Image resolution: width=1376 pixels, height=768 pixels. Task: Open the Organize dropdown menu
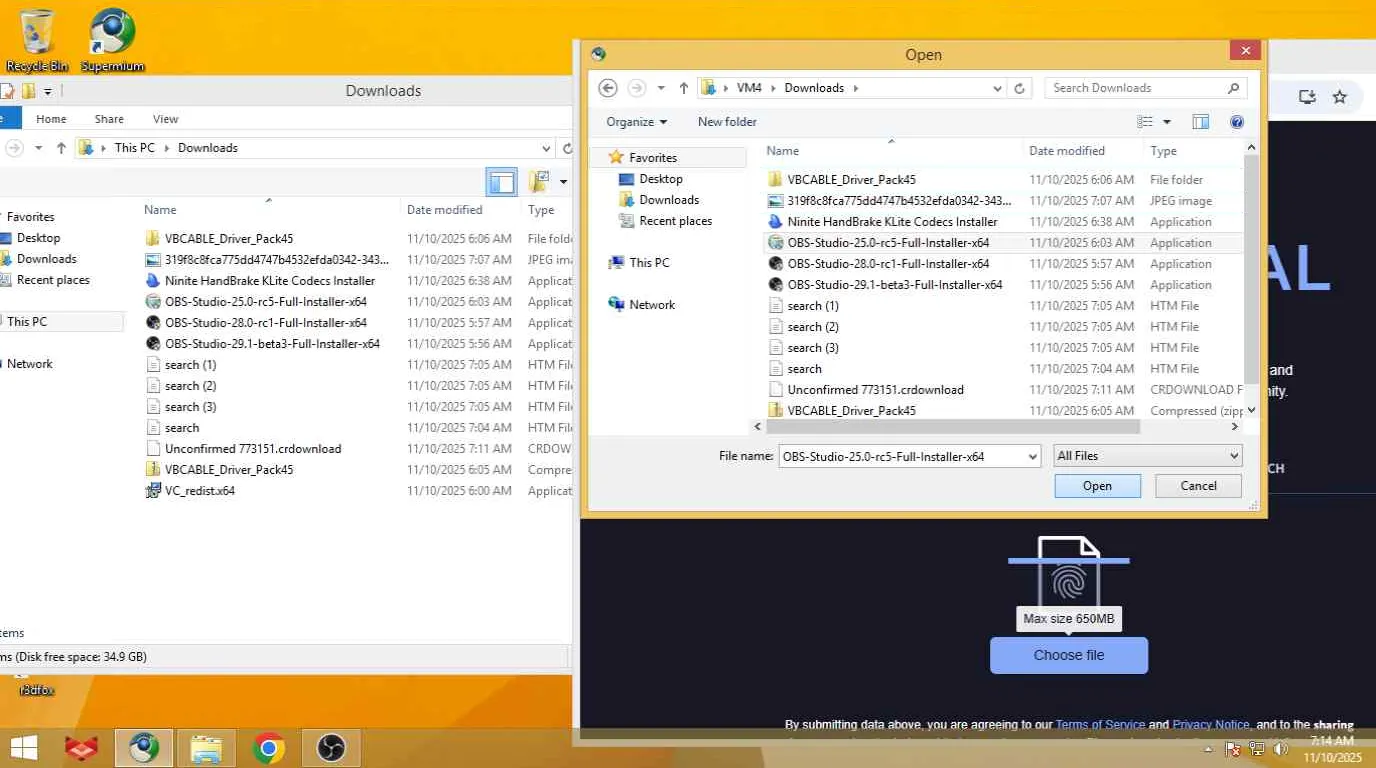(x=636, y=122)
